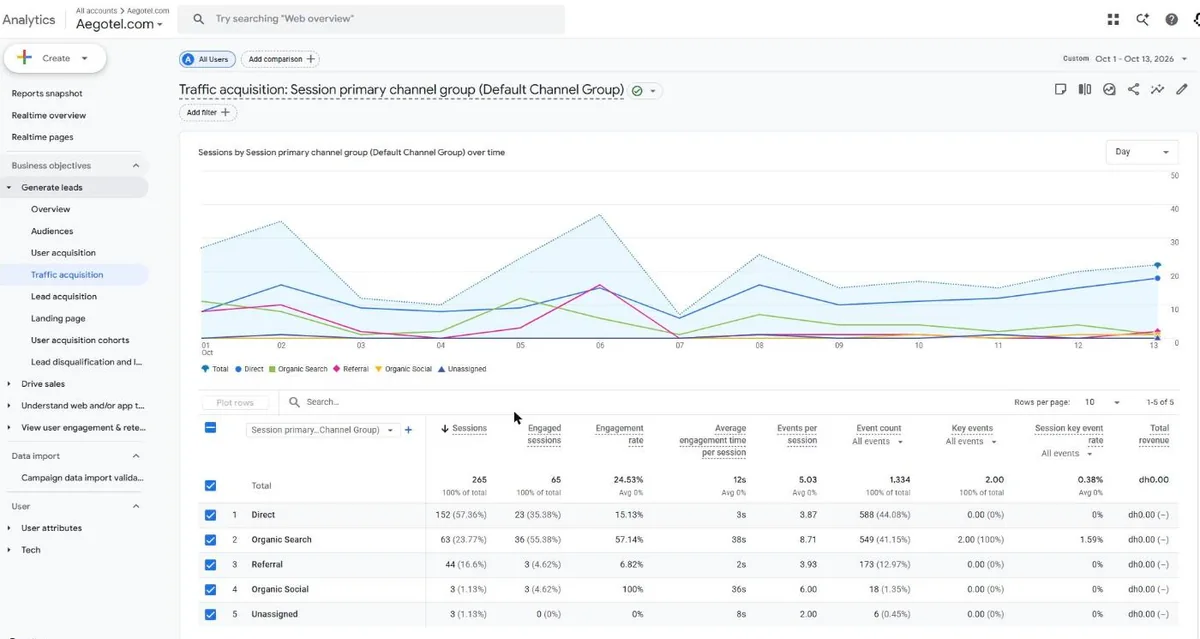Click the compare columns icon
Screen dimensions: 1200x639
pyautogui.click(x=1085, y=89)
